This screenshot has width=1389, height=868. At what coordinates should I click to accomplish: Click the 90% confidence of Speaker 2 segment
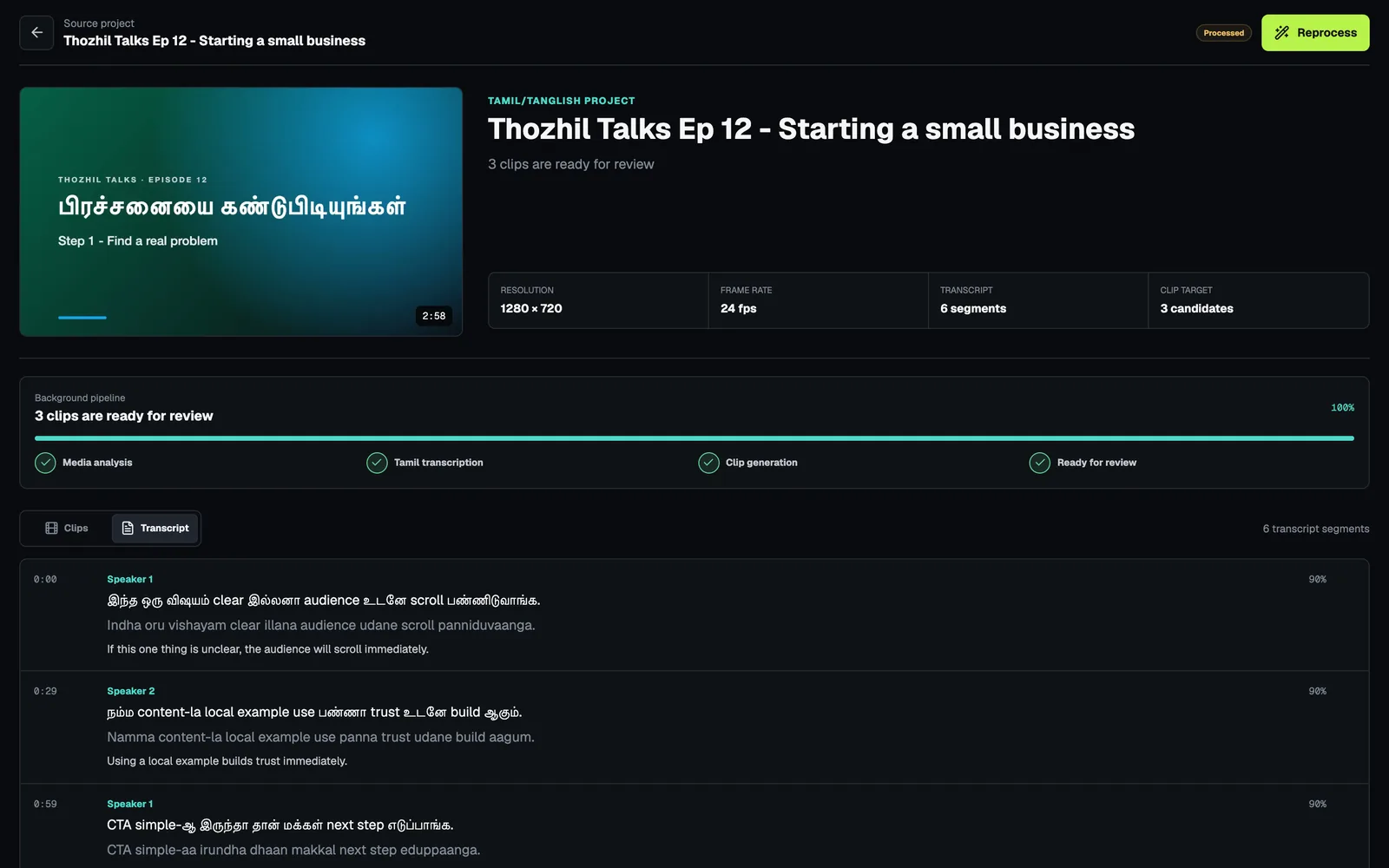click(x=1317, y=691)
